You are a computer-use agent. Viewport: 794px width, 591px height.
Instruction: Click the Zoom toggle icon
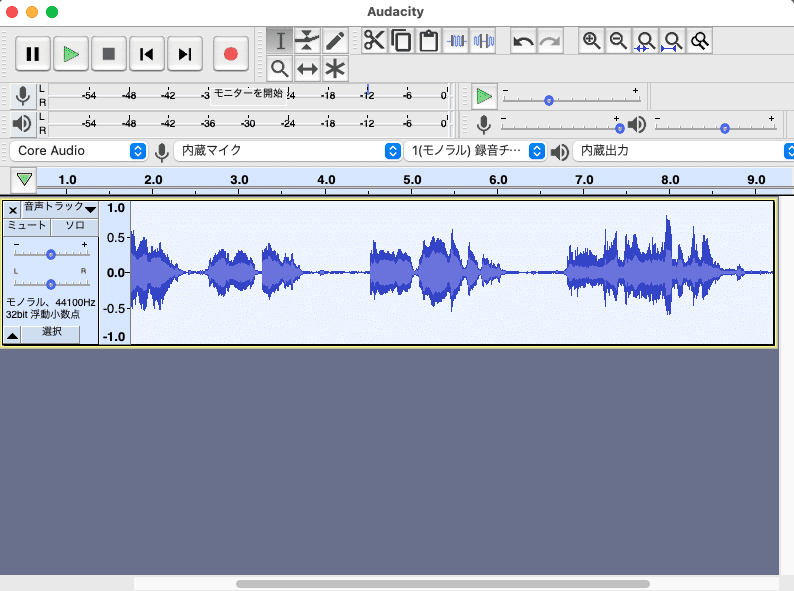pos(700,41)
